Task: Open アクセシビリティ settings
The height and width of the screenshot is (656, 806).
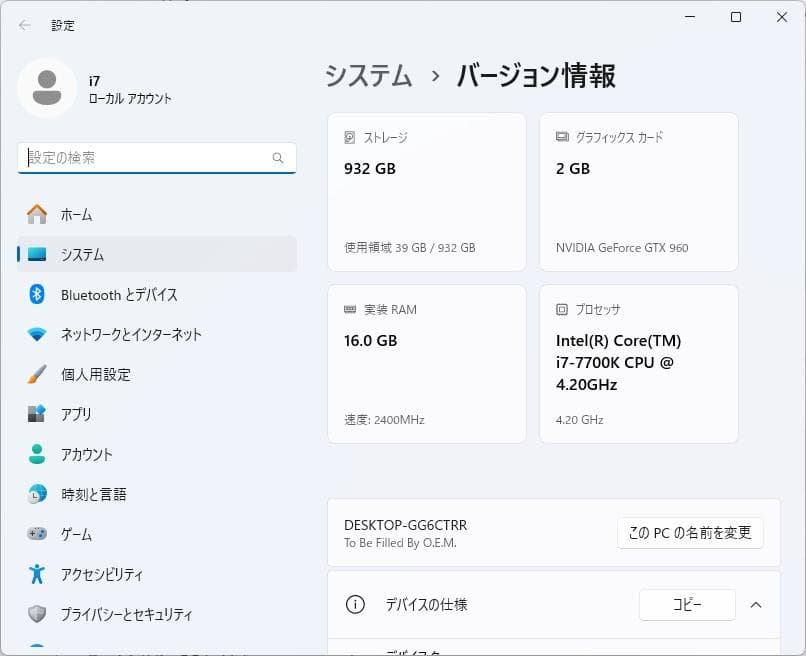Action: coord(36,574)
